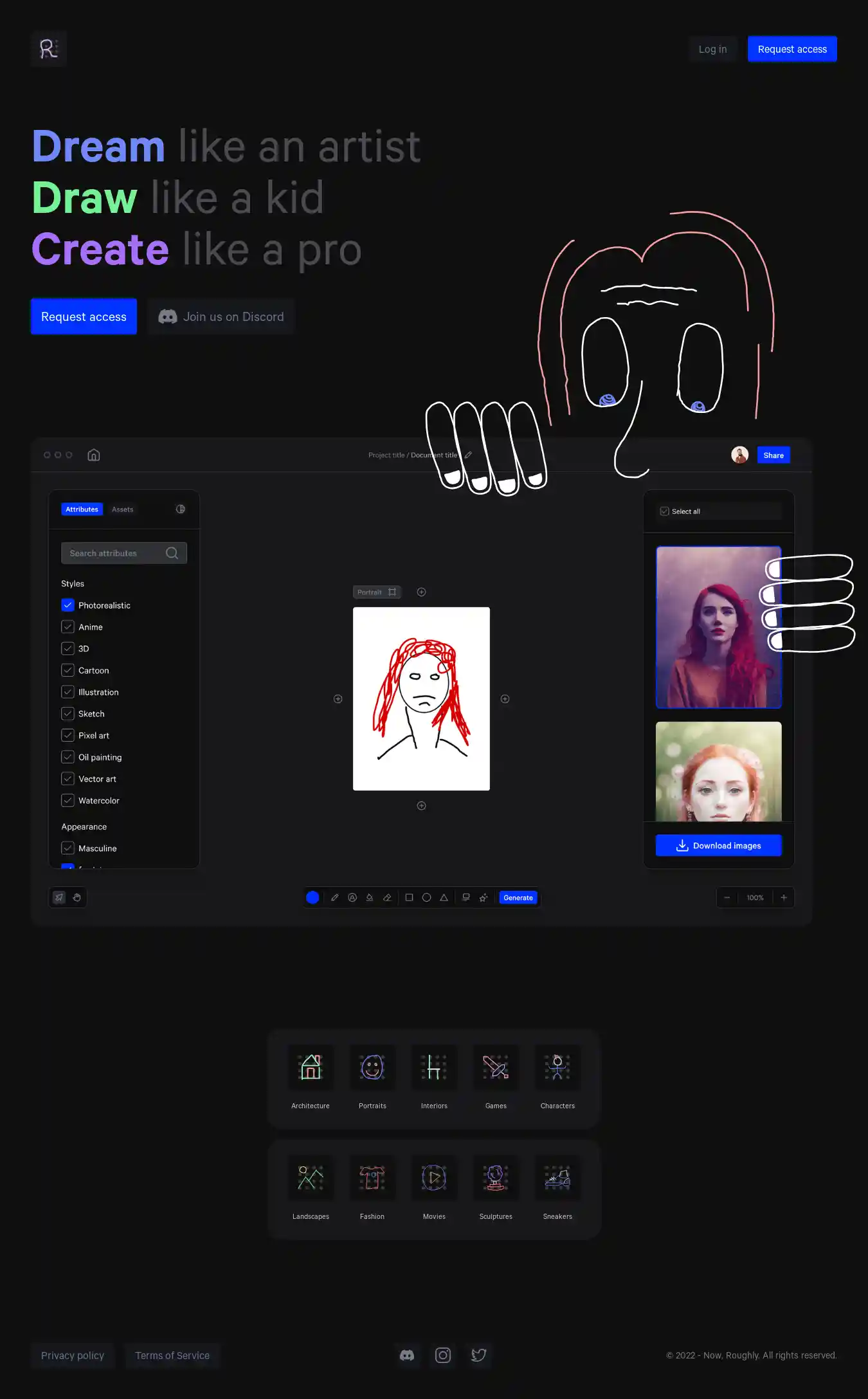Click the home icon in editor header
The height and width of the screenshot is (1399, 868).
[94, 455]
